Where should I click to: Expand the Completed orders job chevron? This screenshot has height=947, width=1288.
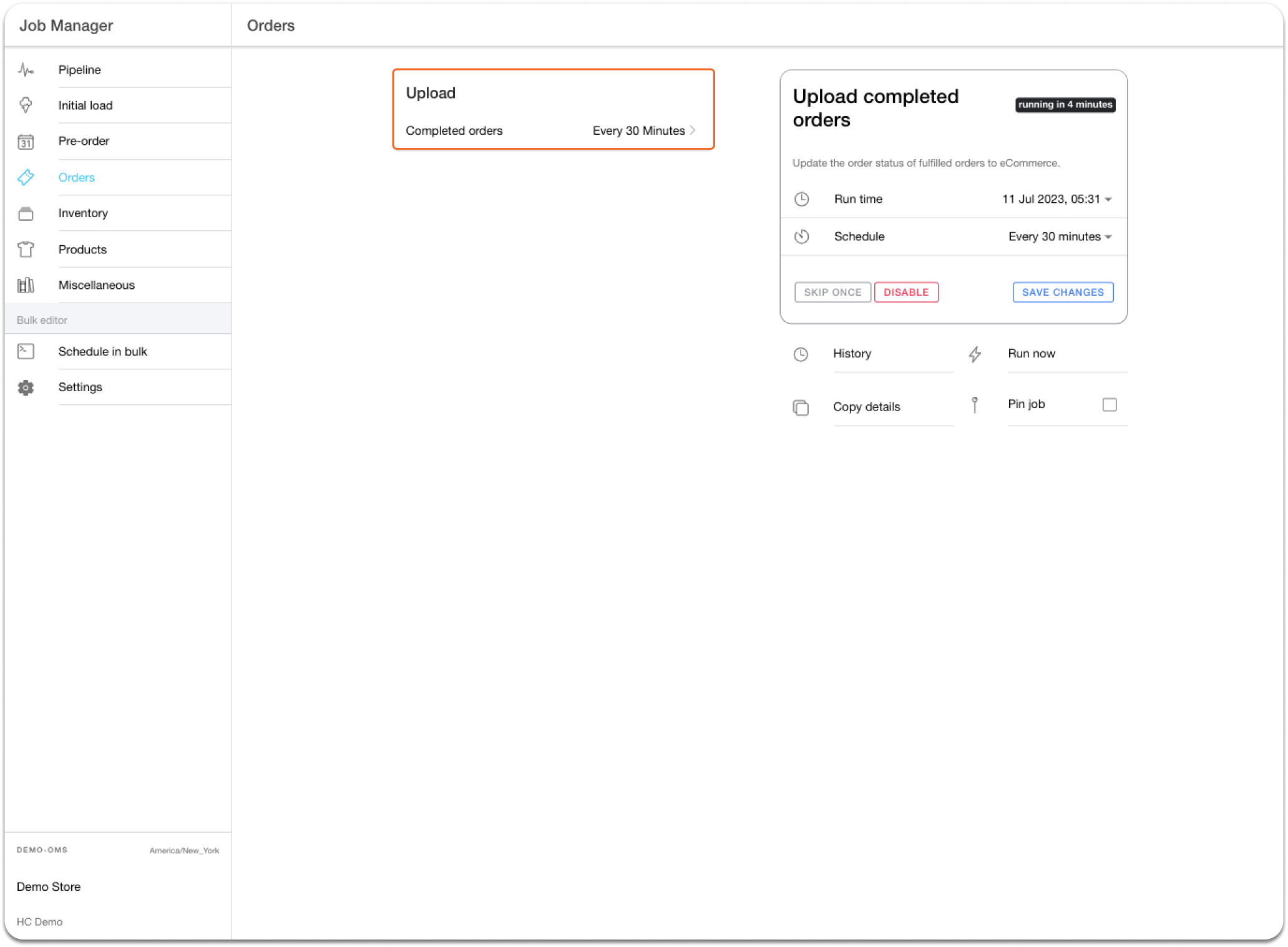click(692, 130)
